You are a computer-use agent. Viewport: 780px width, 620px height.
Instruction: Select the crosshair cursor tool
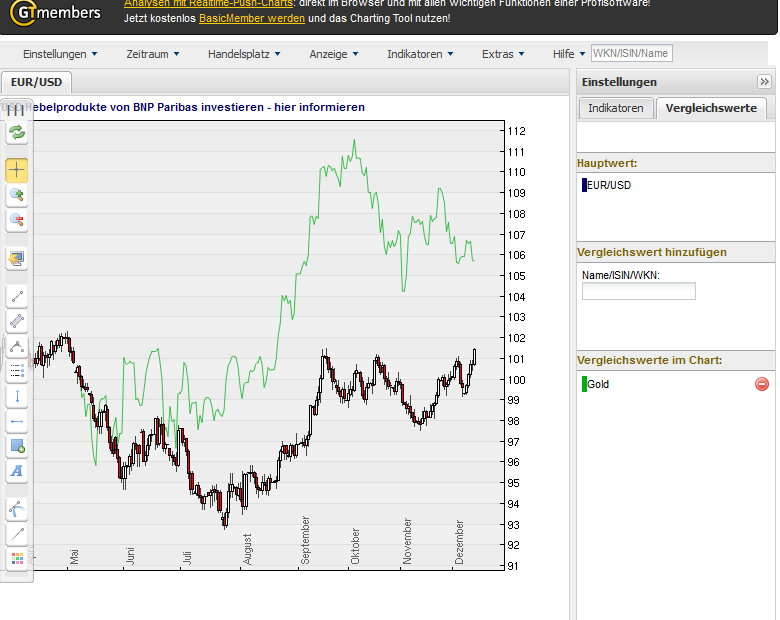(16, 170)
